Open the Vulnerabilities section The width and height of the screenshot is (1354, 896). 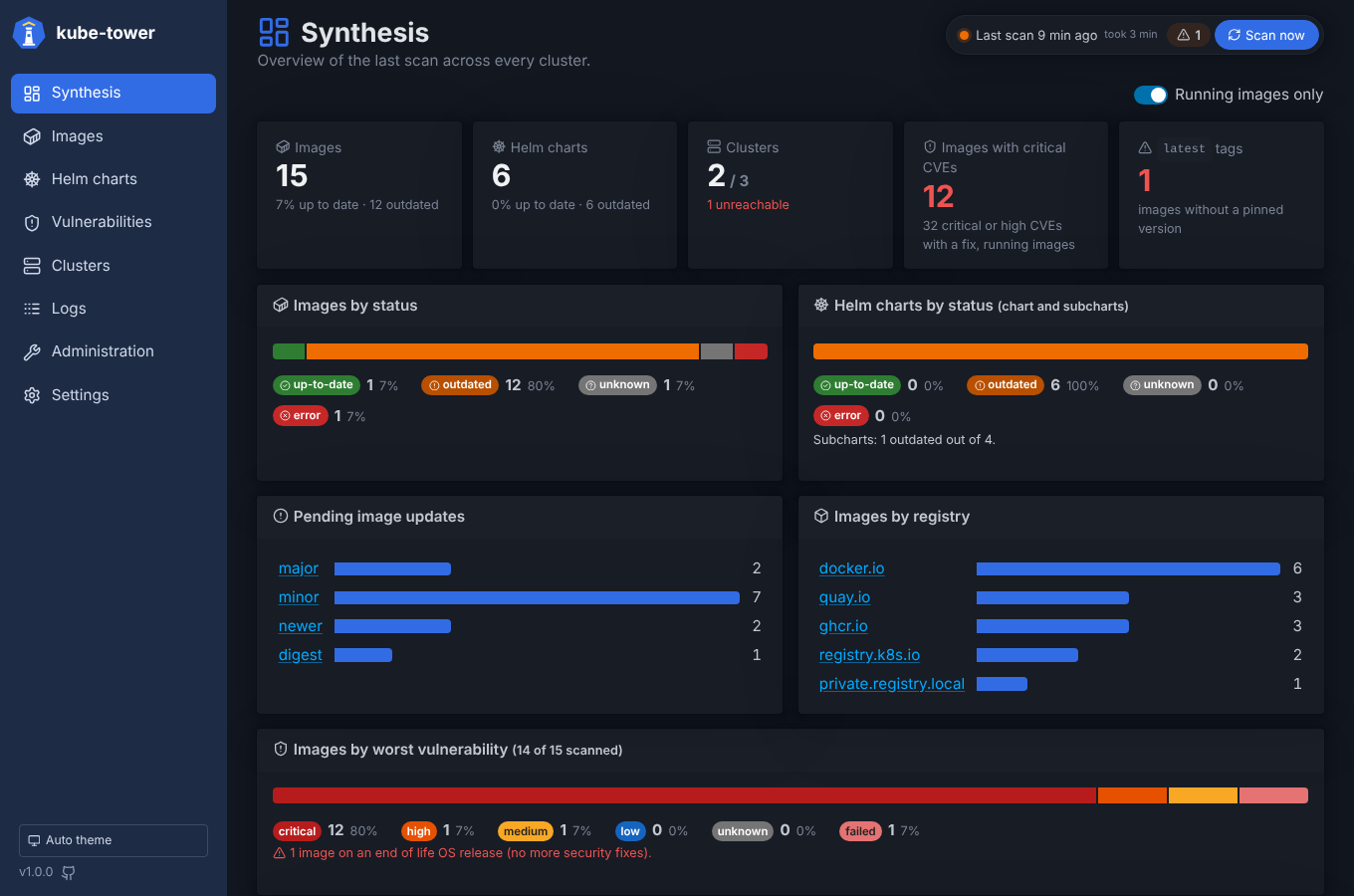[x=113, y=222]
